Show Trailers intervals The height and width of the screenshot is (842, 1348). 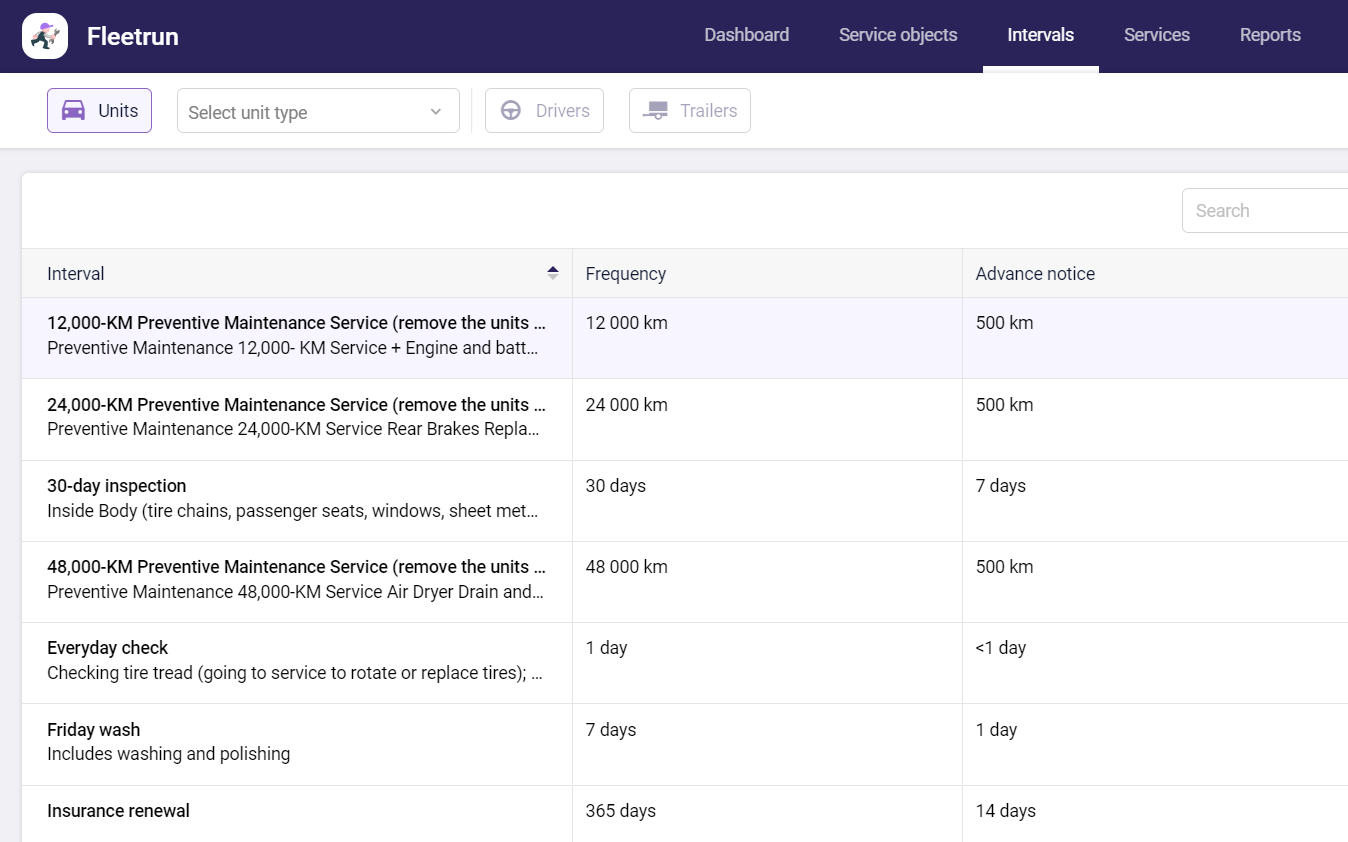coord(690,111)
